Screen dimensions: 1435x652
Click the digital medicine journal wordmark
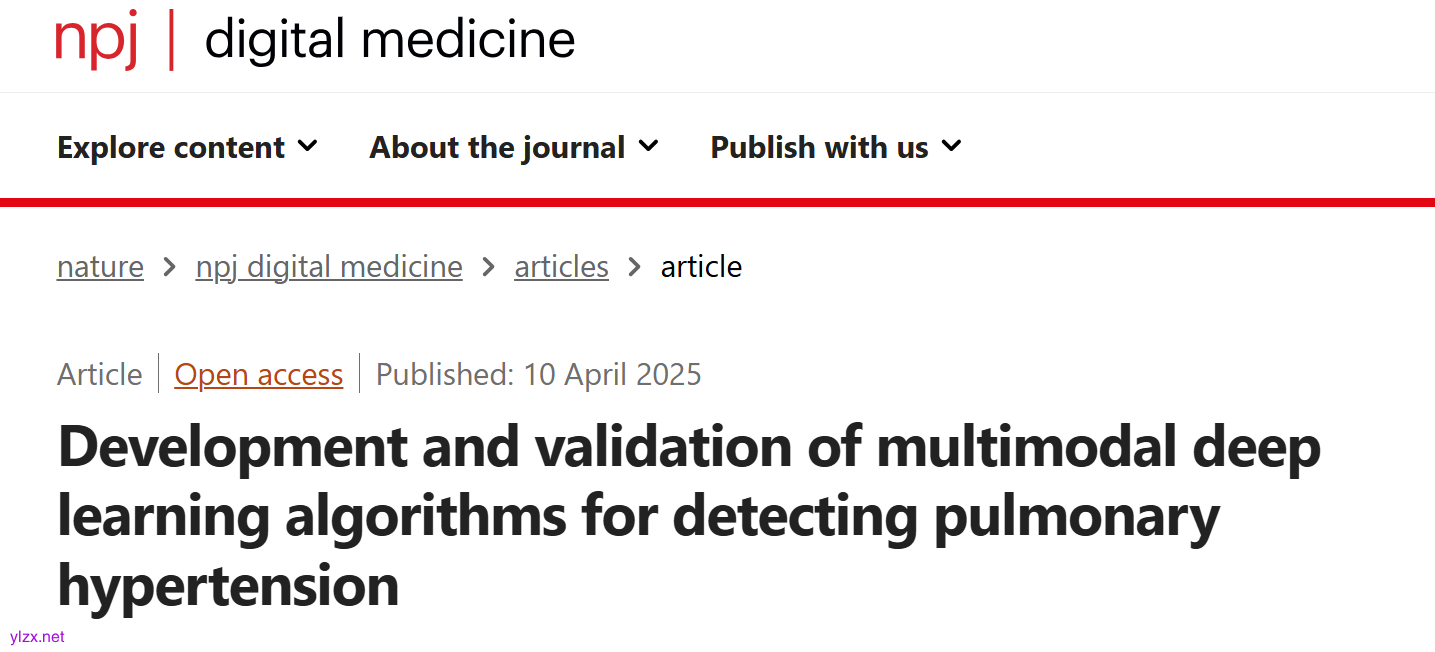(x=389, y=40)
